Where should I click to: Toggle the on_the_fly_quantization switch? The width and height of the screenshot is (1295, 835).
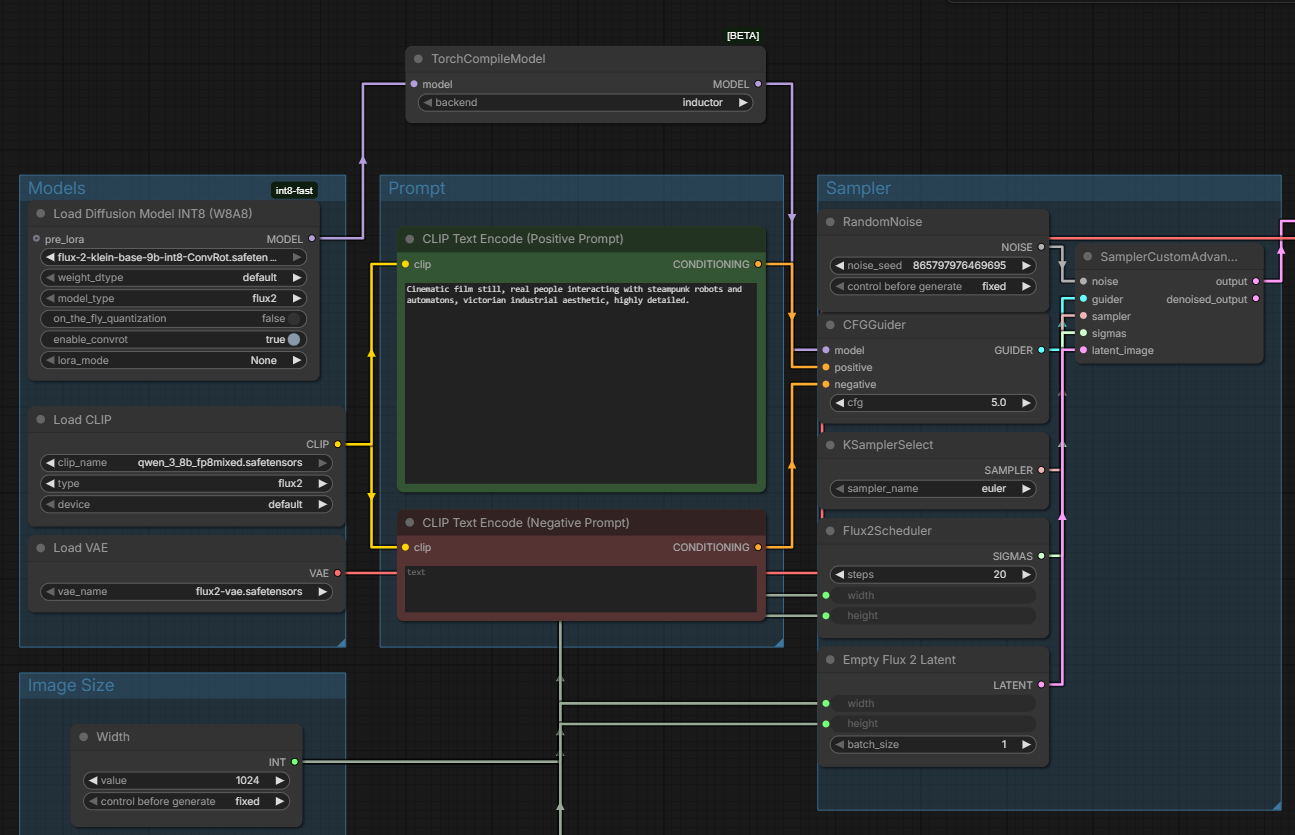pyautogui.click(x=294, y=319)
